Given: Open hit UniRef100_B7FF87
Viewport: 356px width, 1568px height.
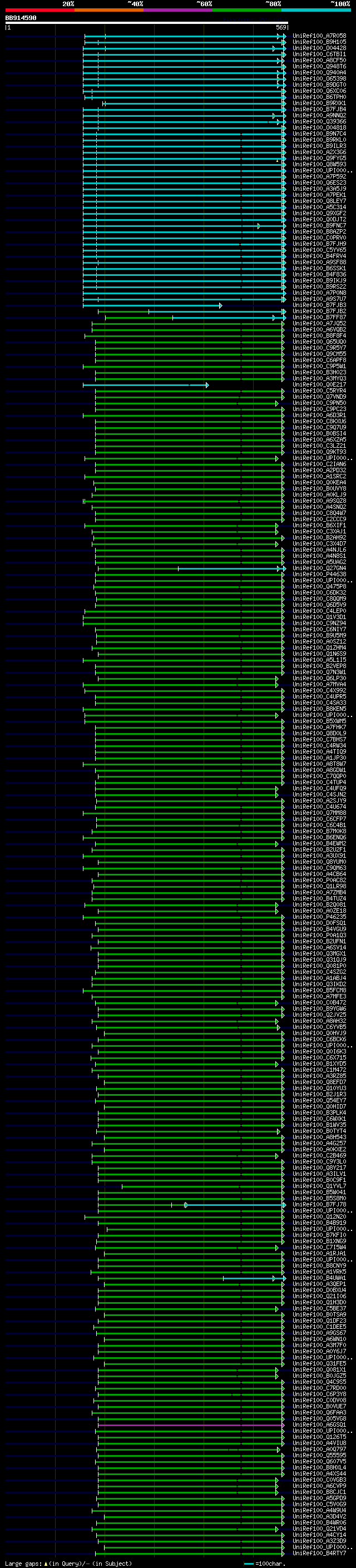Looking at the screenshot, I should point(319,317).
